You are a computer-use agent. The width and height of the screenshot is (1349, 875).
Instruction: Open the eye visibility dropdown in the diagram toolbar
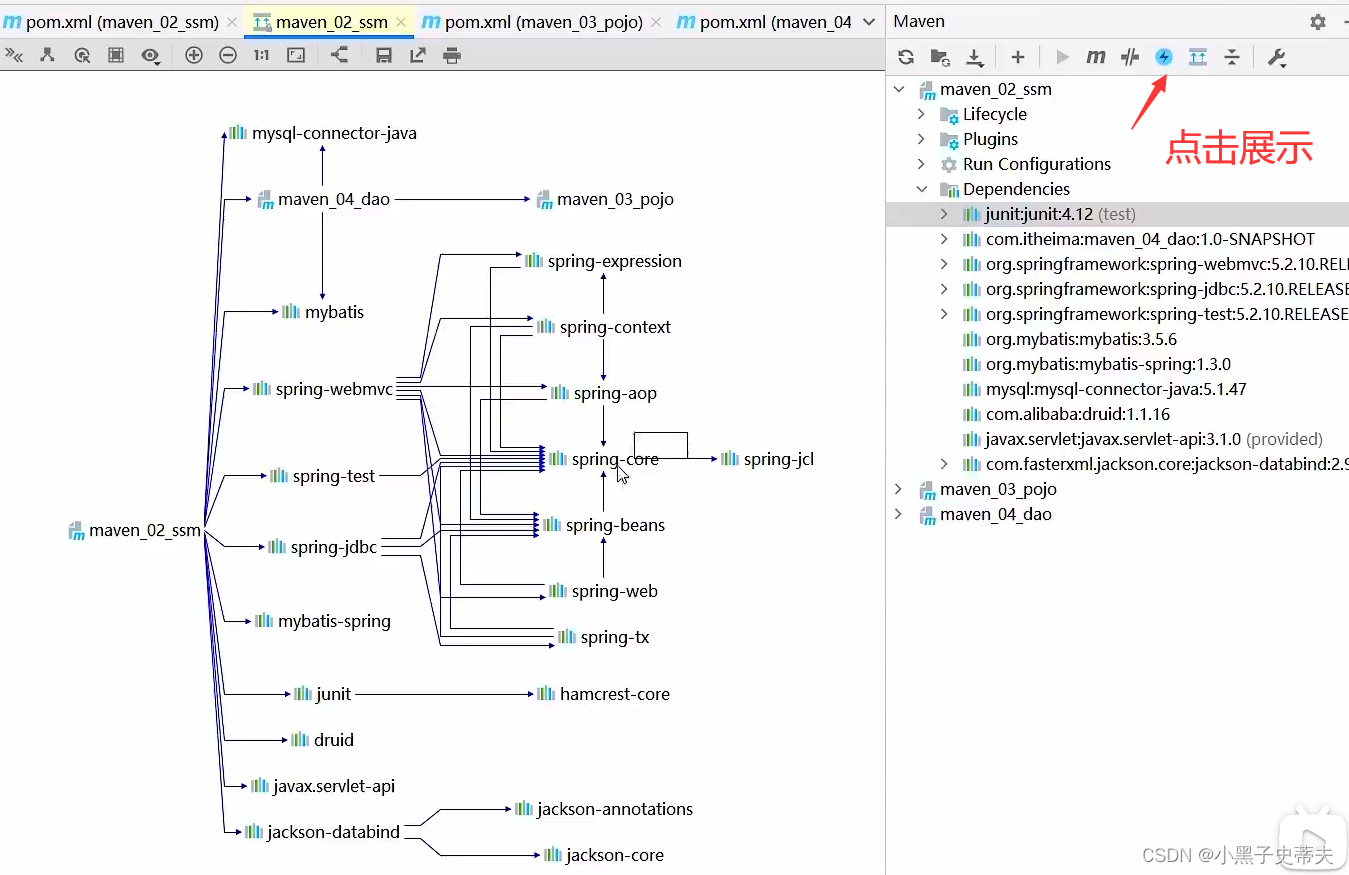(x=152, y=56)
